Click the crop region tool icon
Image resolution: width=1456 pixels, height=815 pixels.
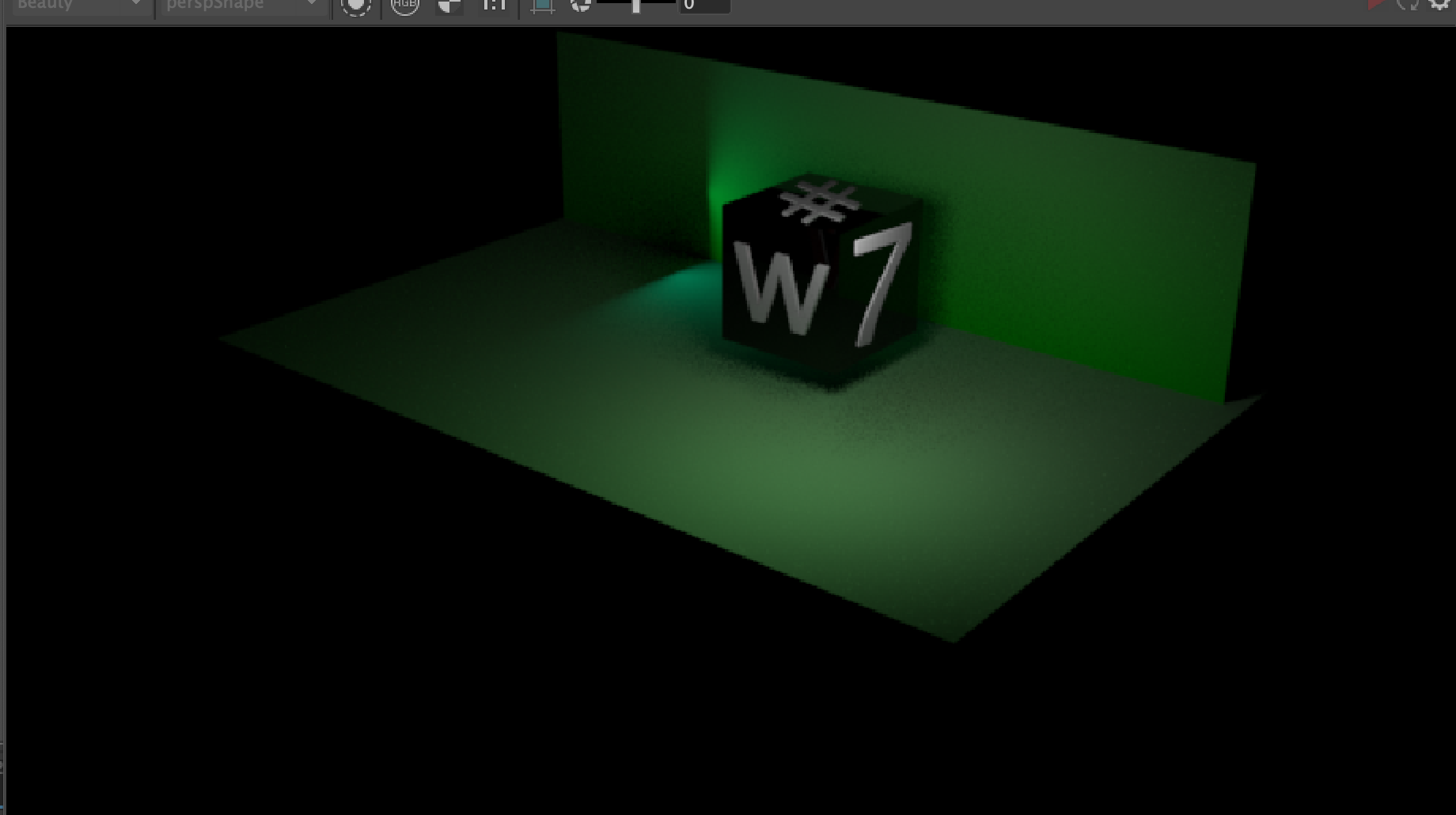click(542, 6)
